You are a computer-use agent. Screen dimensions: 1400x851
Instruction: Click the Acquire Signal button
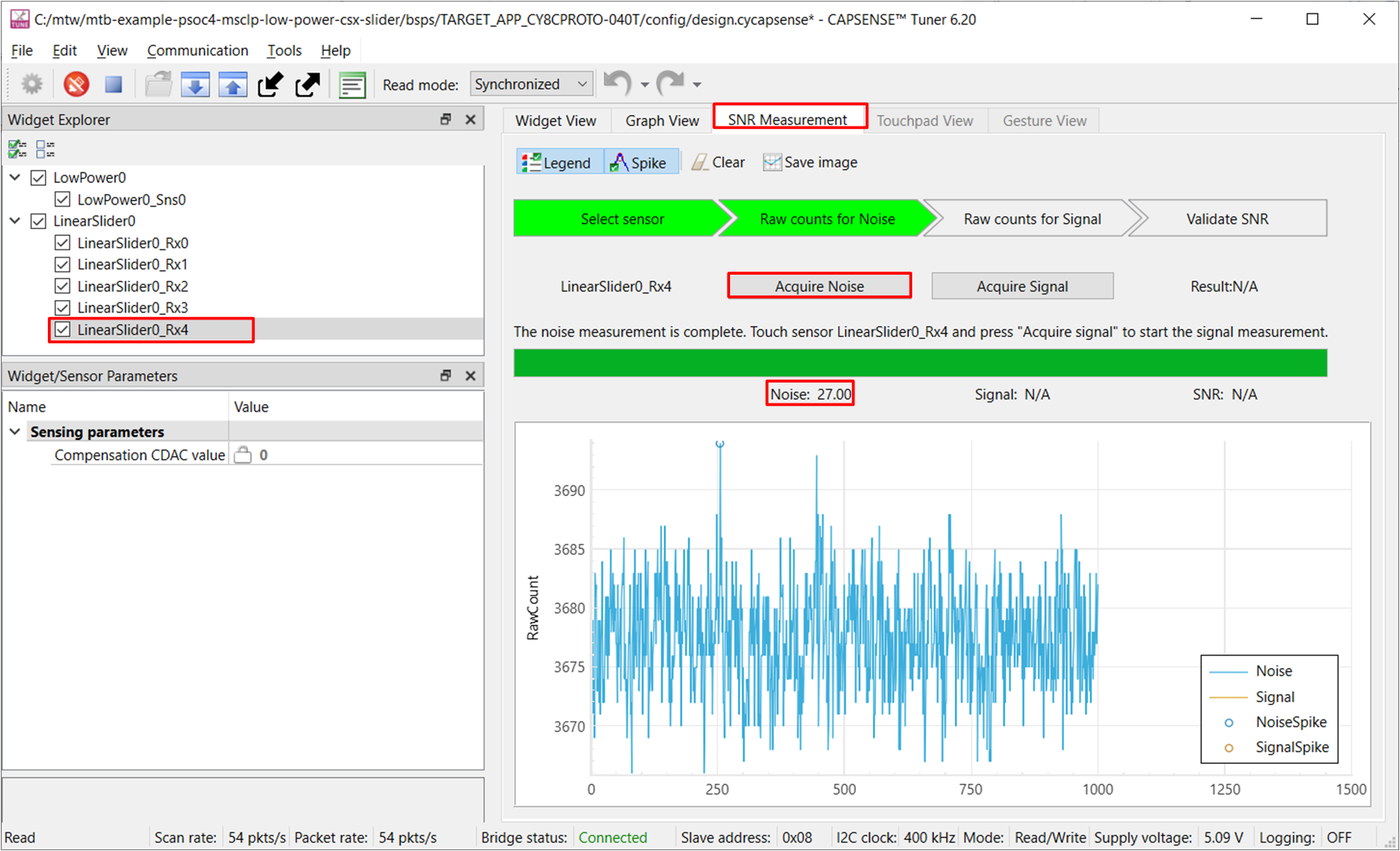tap(1023, 286)
